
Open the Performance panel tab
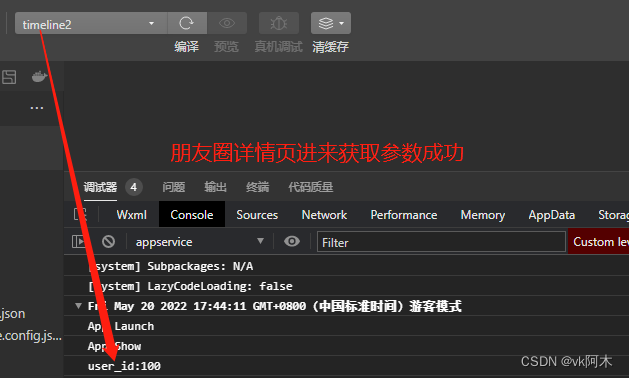point(404,215)
